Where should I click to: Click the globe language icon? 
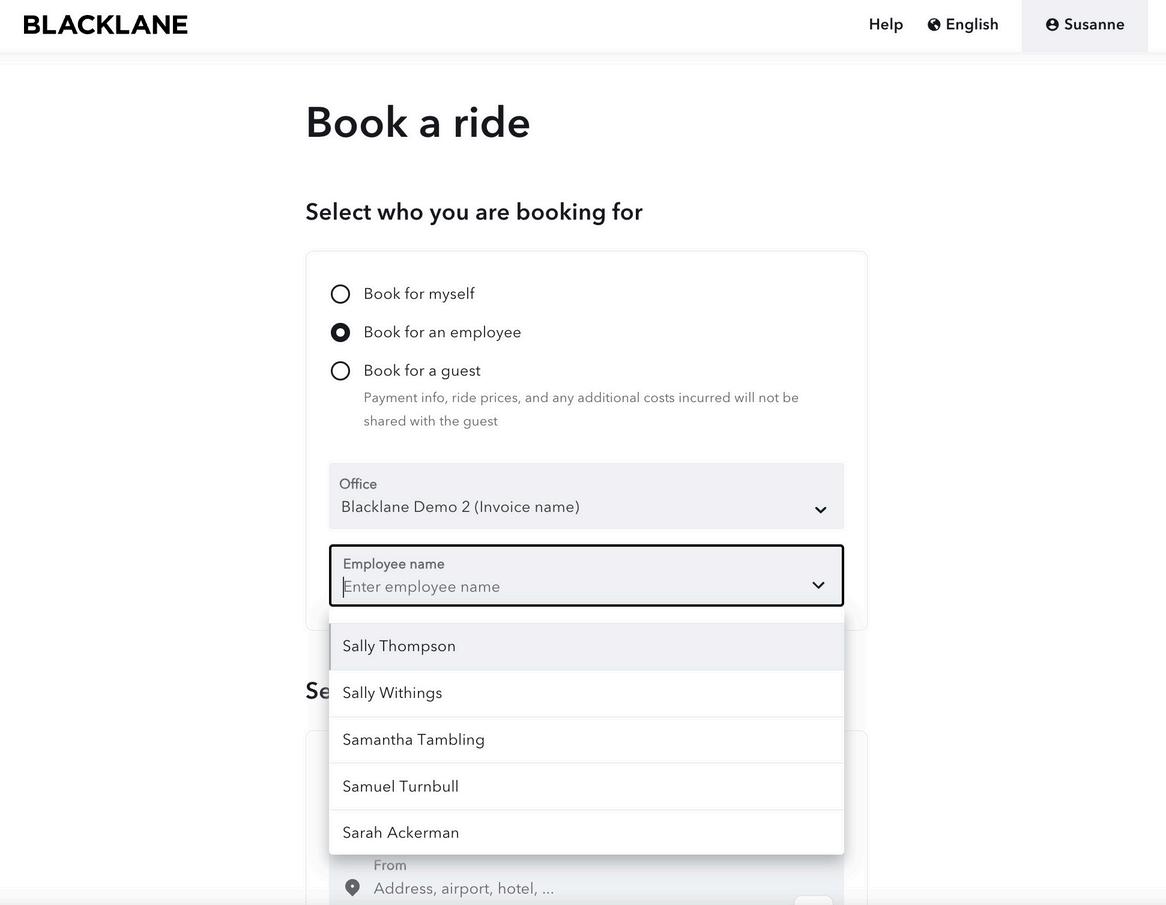(934, 25)
